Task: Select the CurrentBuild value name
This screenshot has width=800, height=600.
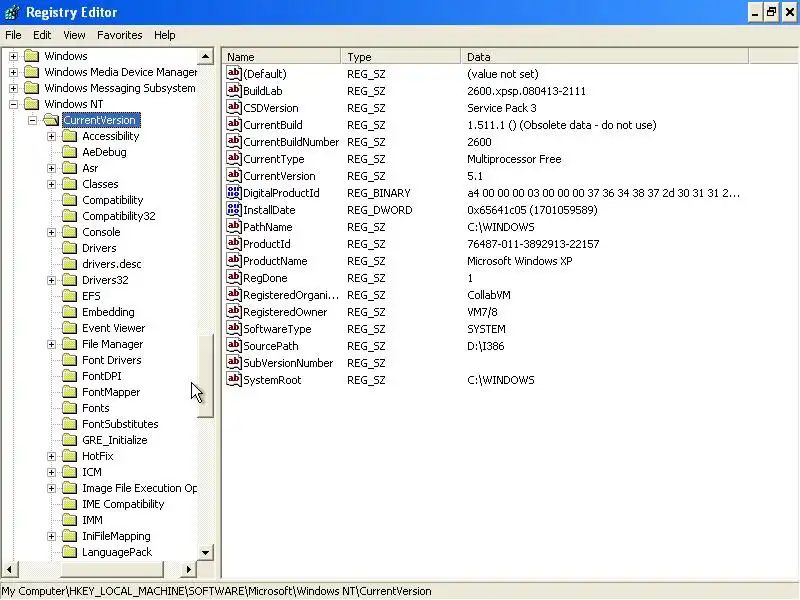Action: pyautogui.click(x=272, y=125)
